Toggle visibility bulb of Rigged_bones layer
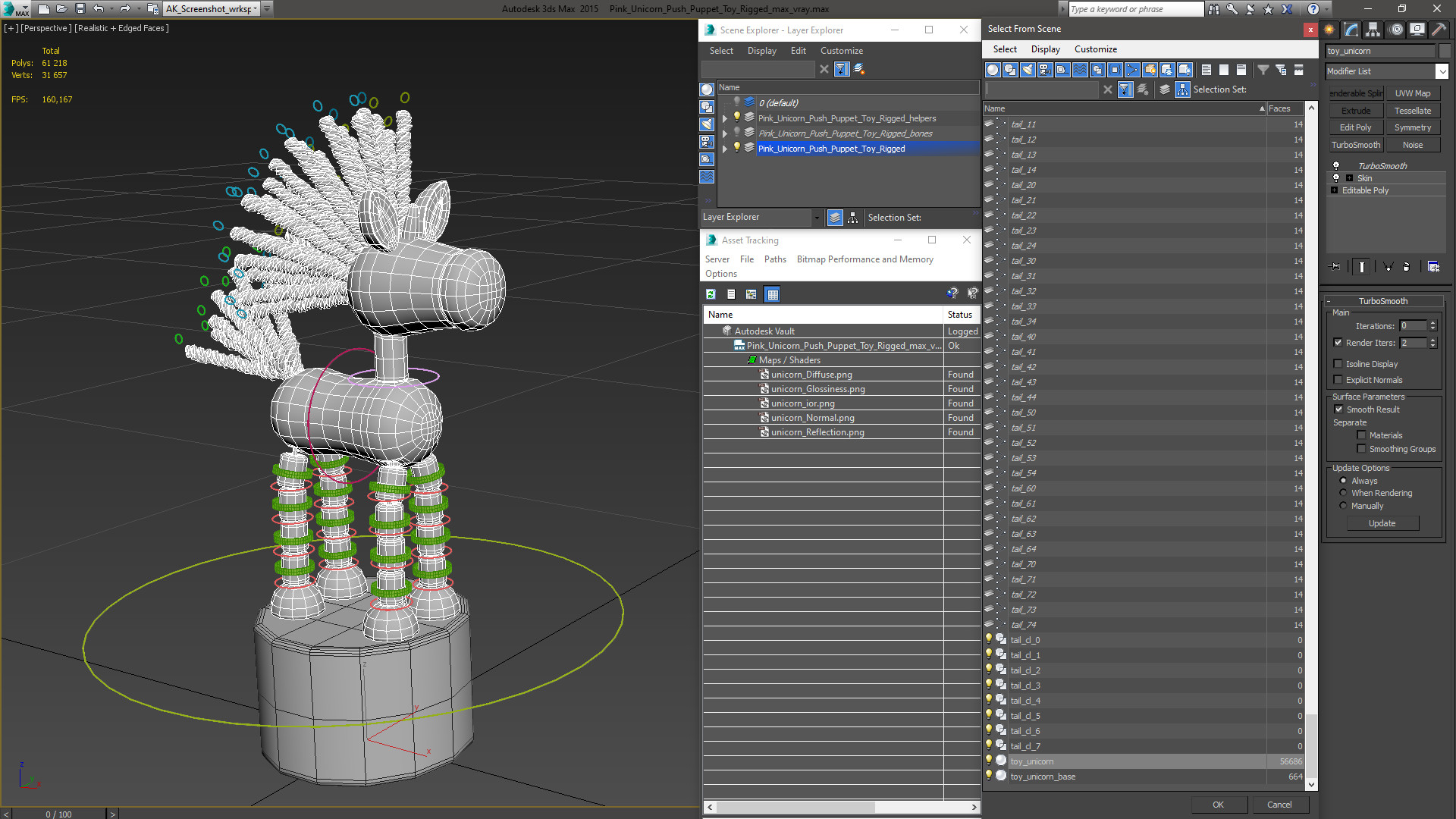 736,133
